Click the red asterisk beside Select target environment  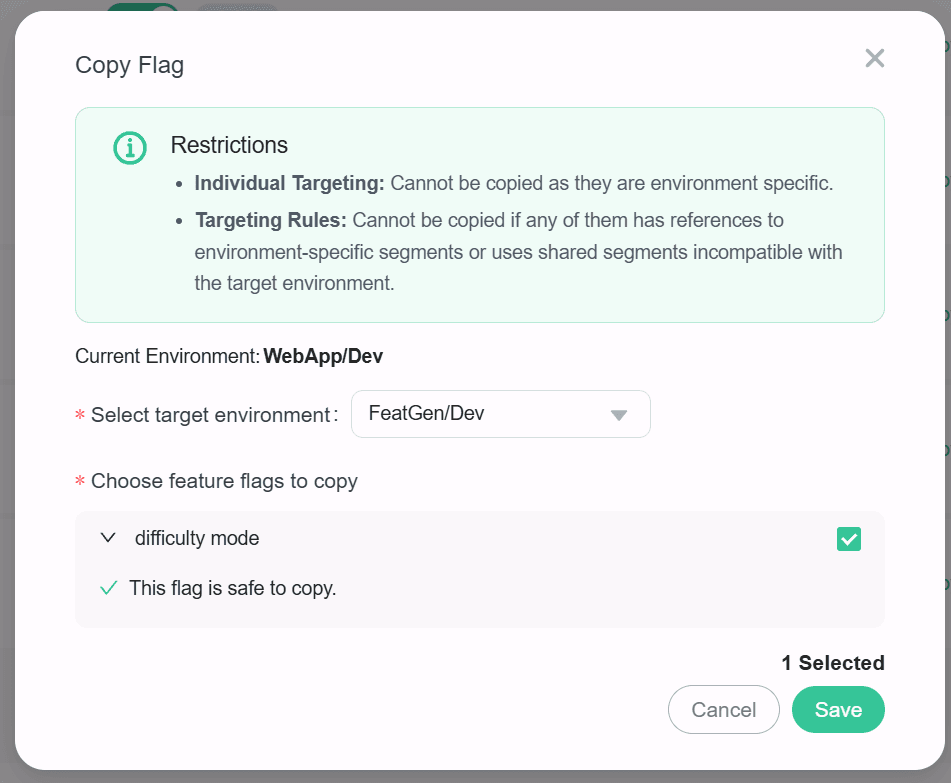[x=80, y=416]
